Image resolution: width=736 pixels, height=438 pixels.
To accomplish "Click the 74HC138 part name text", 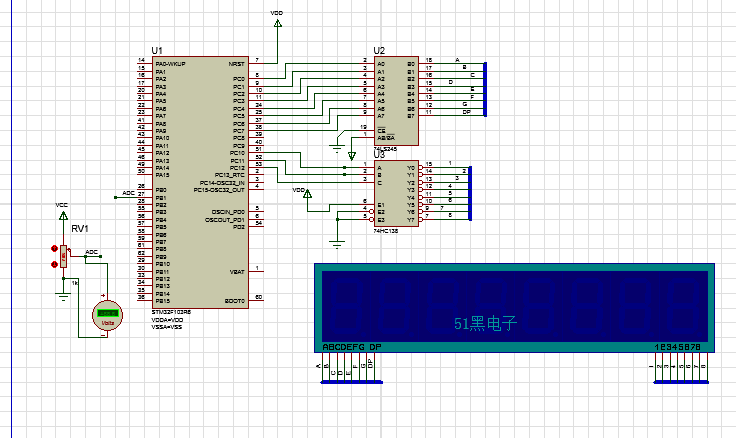I will tap(385, 231).
